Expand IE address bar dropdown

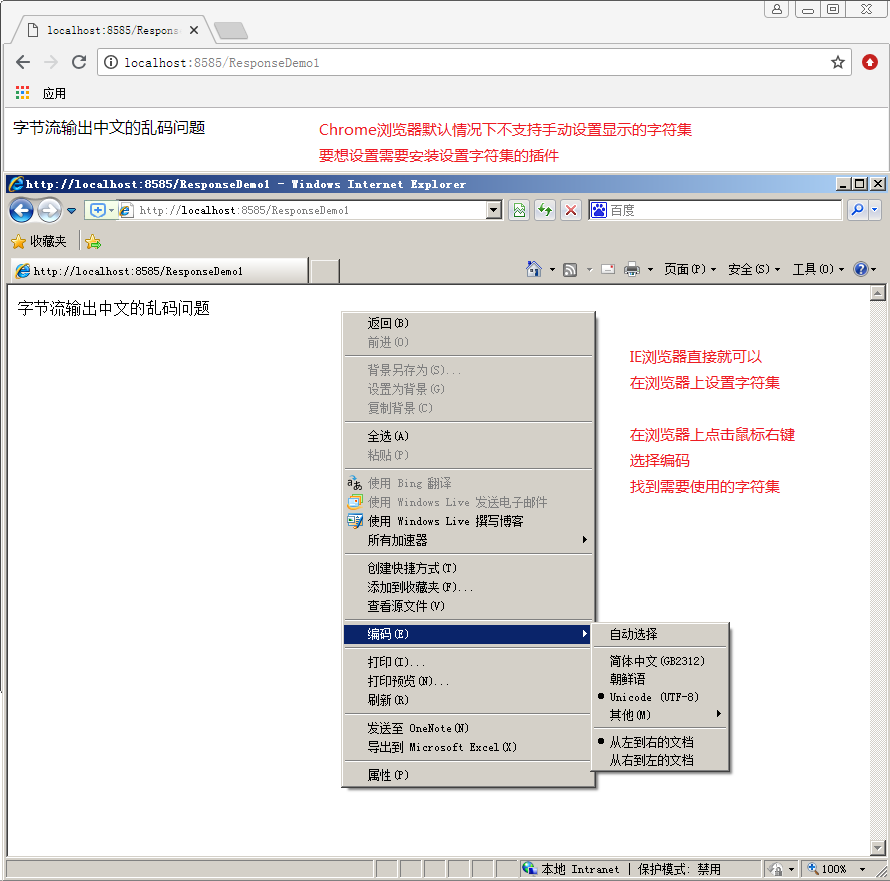coord(494,210)
